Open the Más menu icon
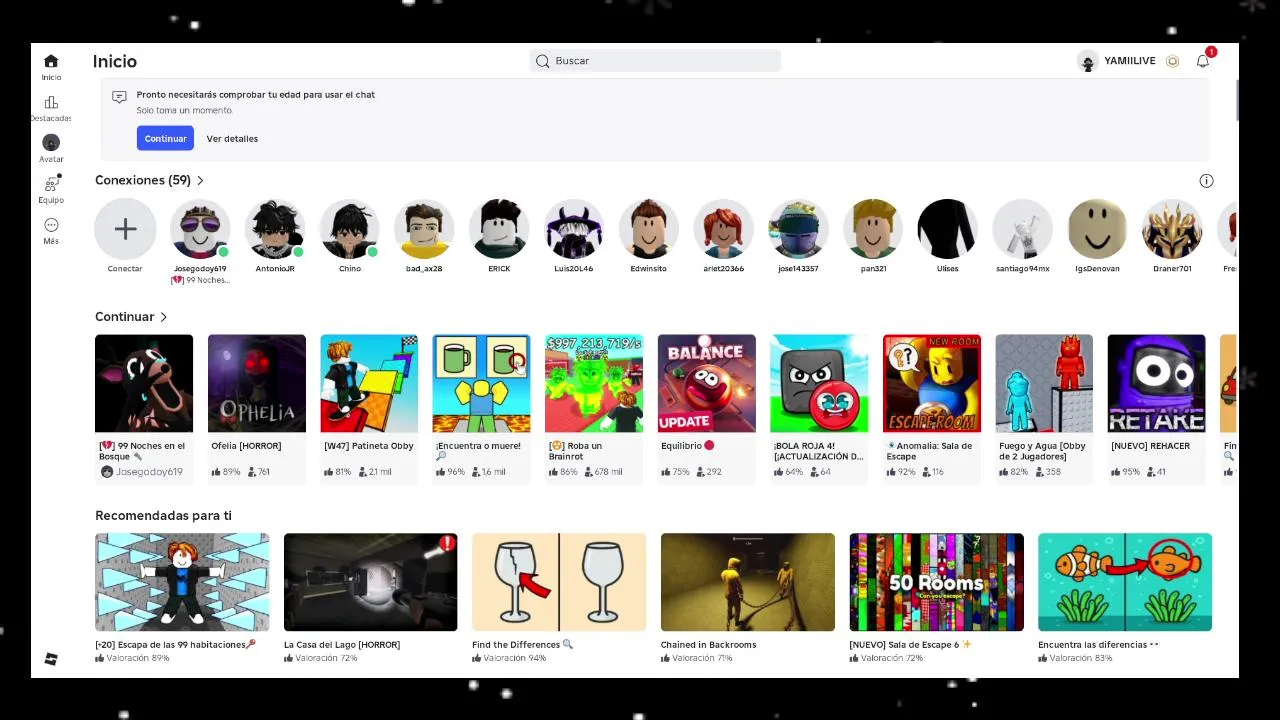 [51, 225]
